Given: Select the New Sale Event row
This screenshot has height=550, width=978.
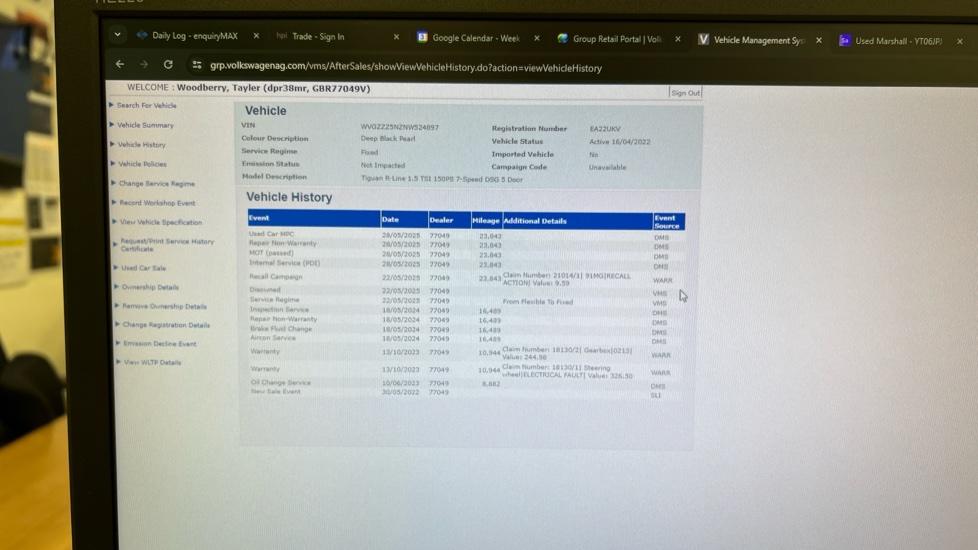Looking at the screenshot, I should click(466, 392).
